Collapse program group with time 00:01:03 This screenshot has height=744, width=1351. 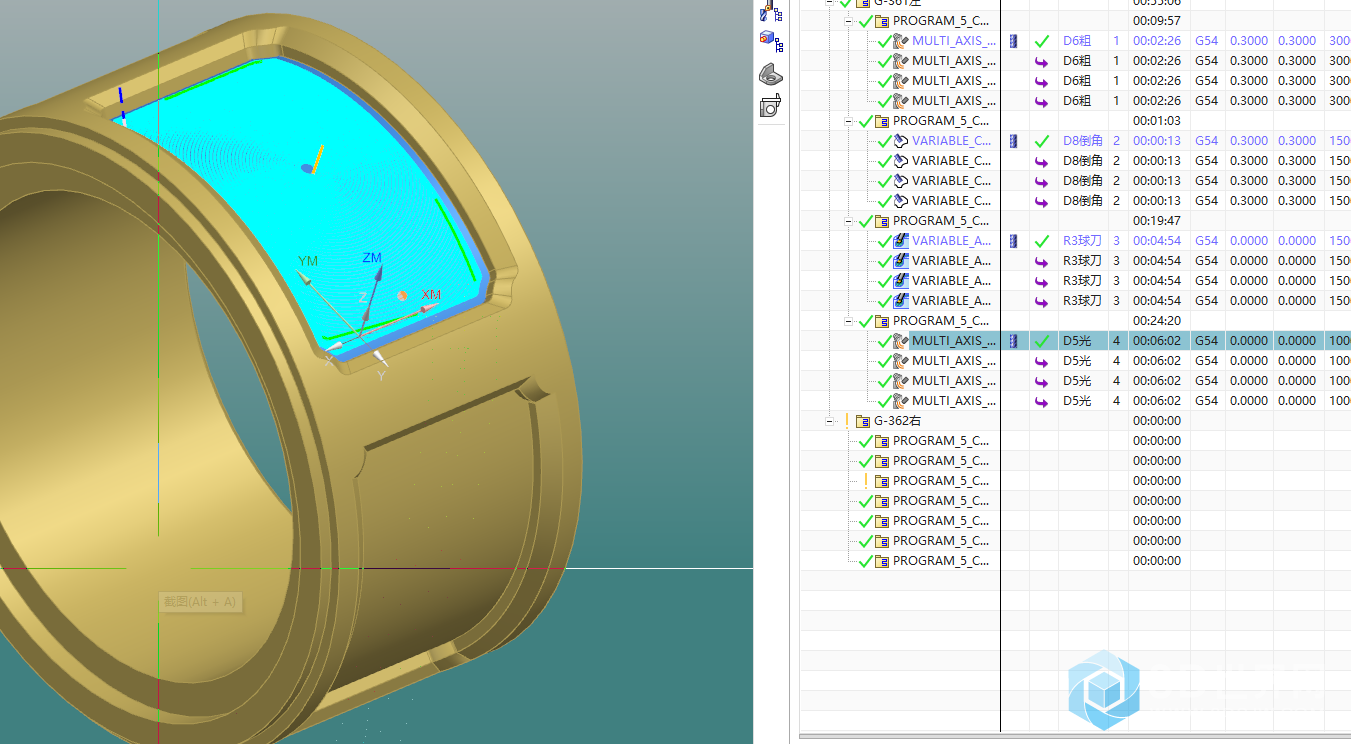(848, 121)
